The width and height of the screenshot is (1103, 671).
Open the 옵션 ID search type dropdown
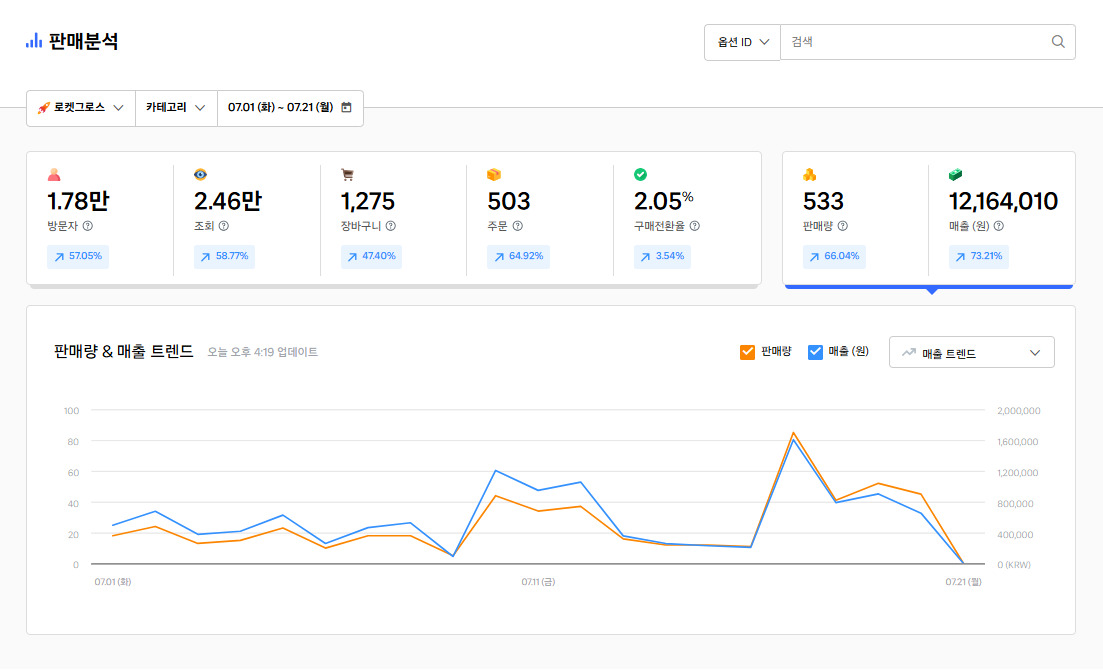click(x=742, y=42)
